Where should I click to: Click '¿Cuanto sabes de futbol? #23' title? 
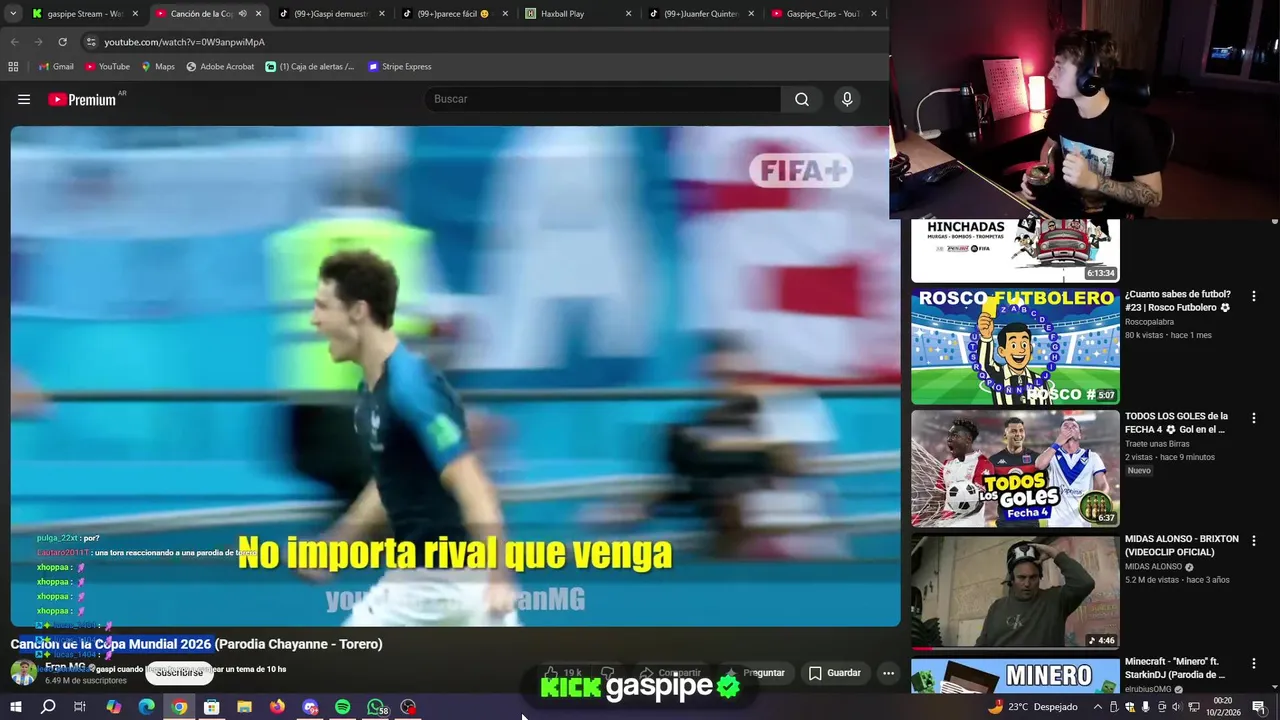coord(1178,301)
